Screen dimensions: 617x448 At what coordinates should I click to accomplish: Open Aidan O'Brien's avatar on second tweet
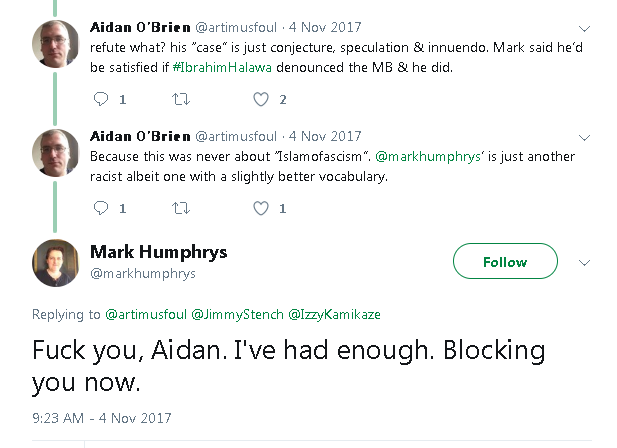pos(52,152)
